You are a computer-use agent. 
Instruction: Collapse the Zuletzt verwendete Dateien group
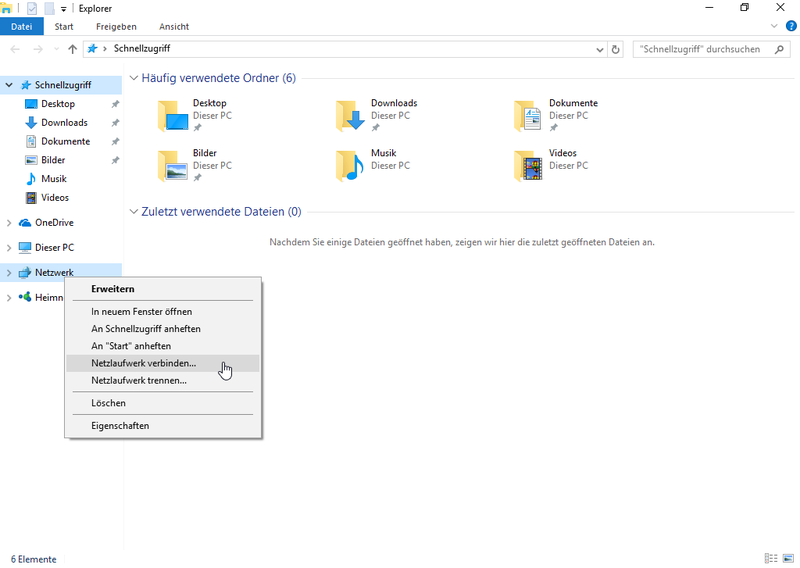click(x=134, y=212)
